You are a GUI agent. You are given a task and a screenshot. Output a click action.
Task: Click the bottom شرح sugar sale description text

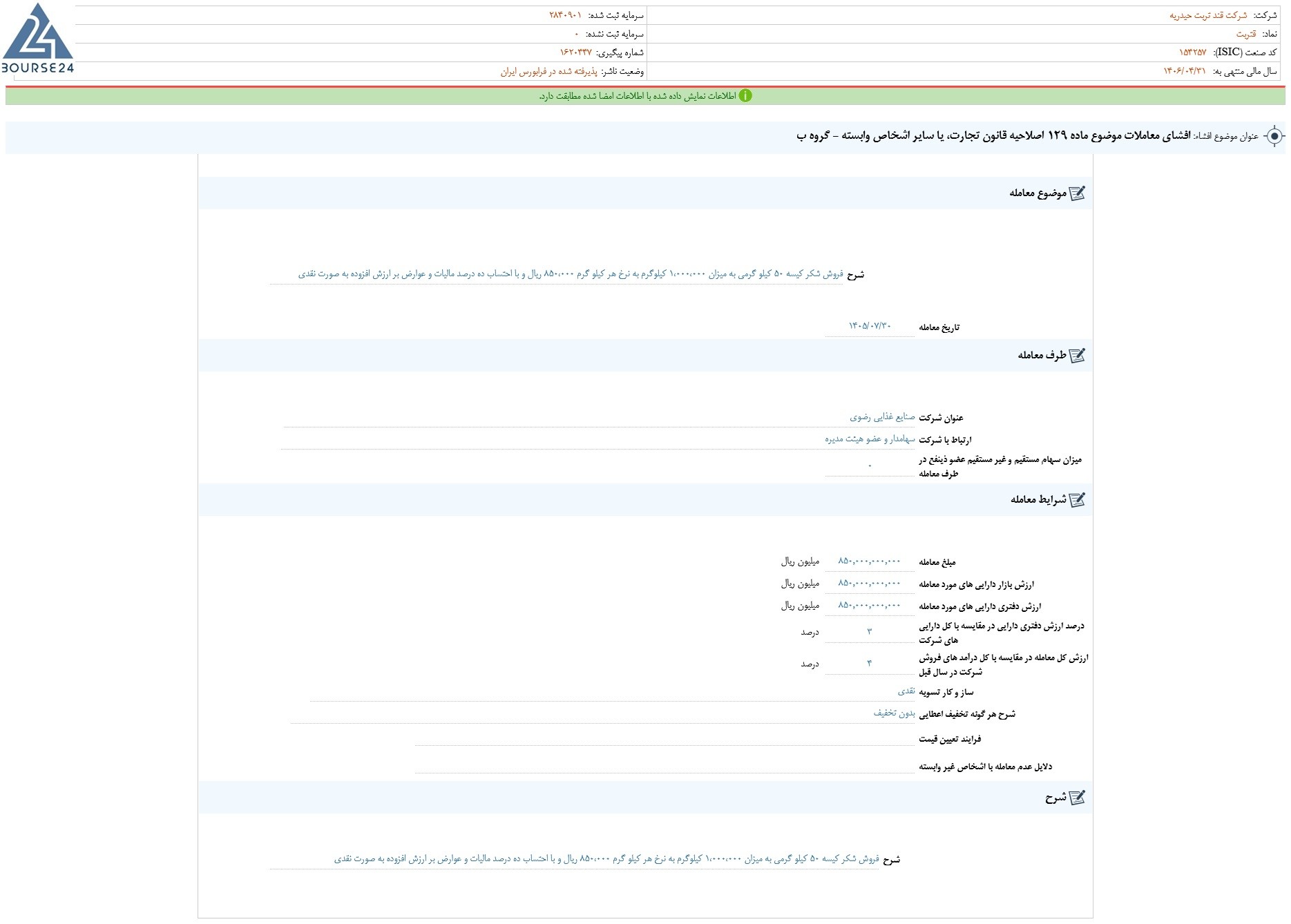(606, 859)
